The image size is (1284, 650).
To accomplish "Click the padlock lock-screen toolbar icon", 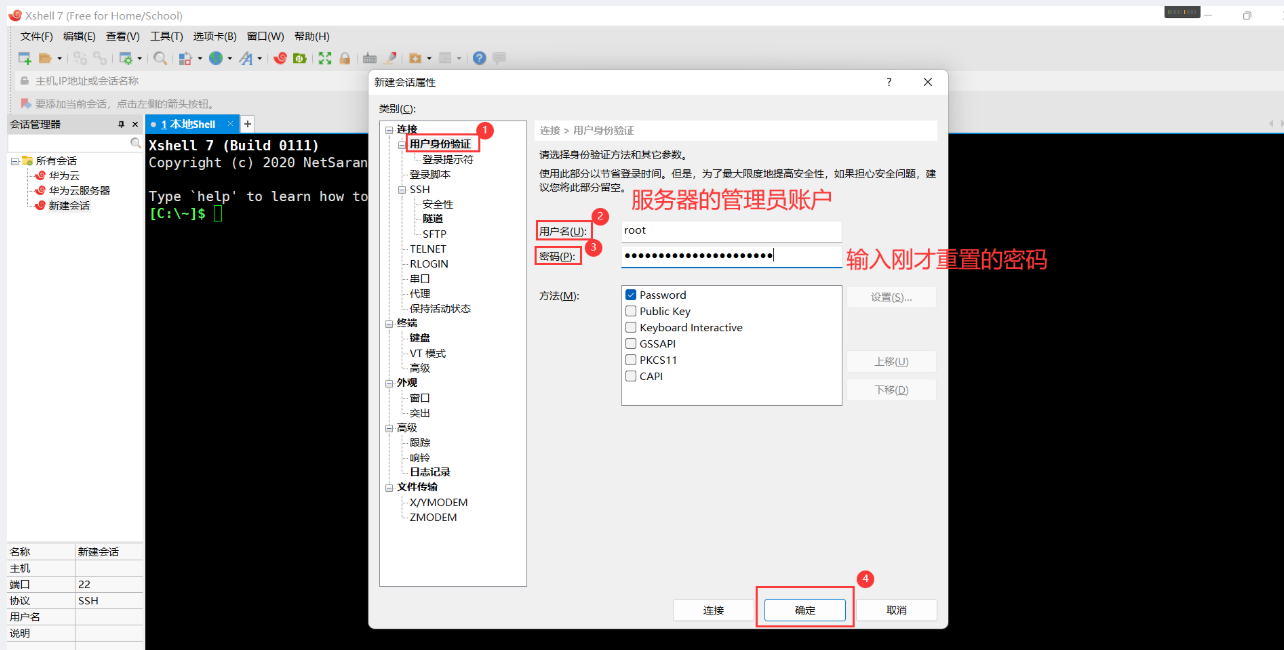I will click(345, 58).
